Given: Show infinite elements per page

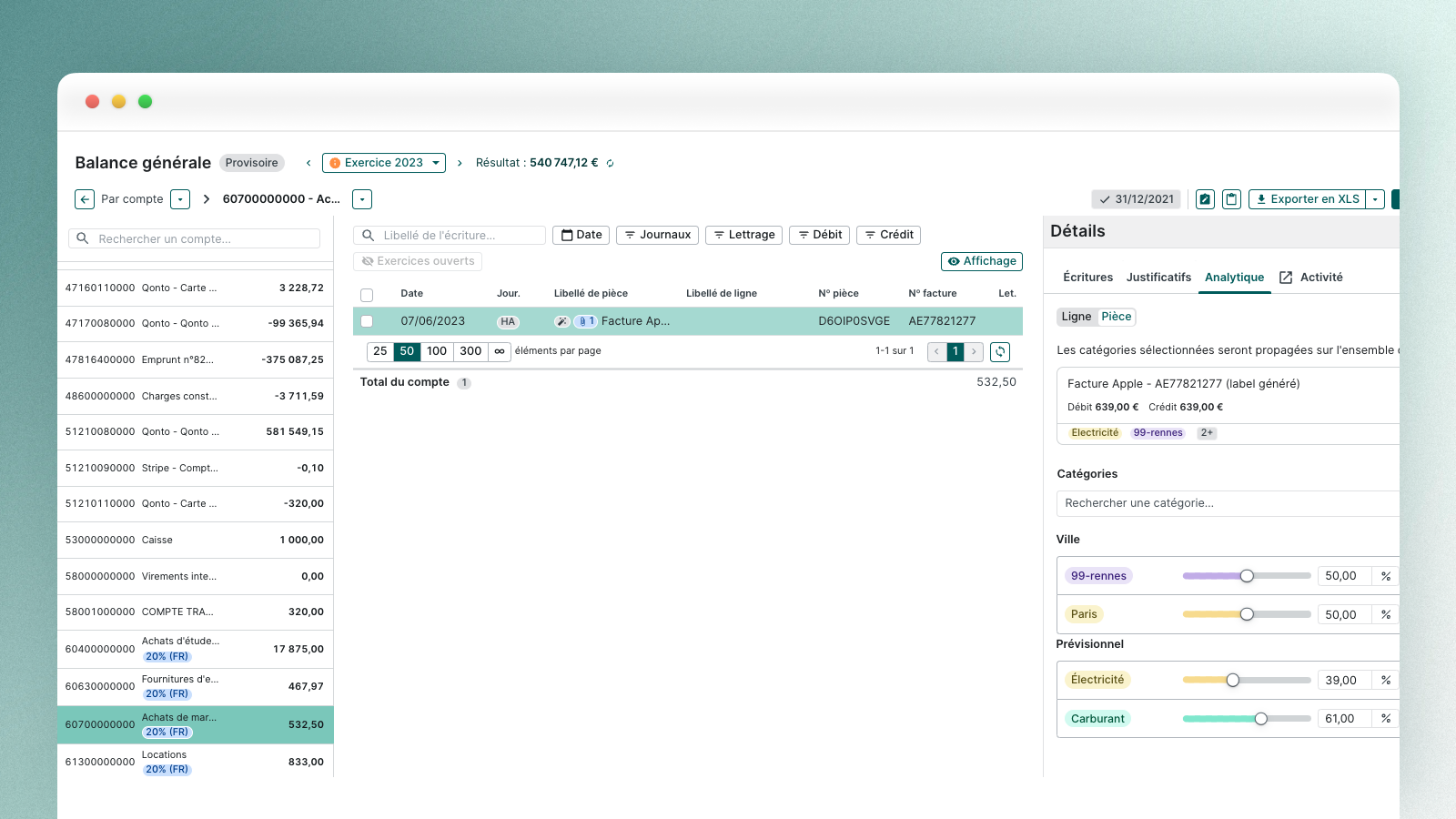Looking at the screenshot, I should 500,351.
